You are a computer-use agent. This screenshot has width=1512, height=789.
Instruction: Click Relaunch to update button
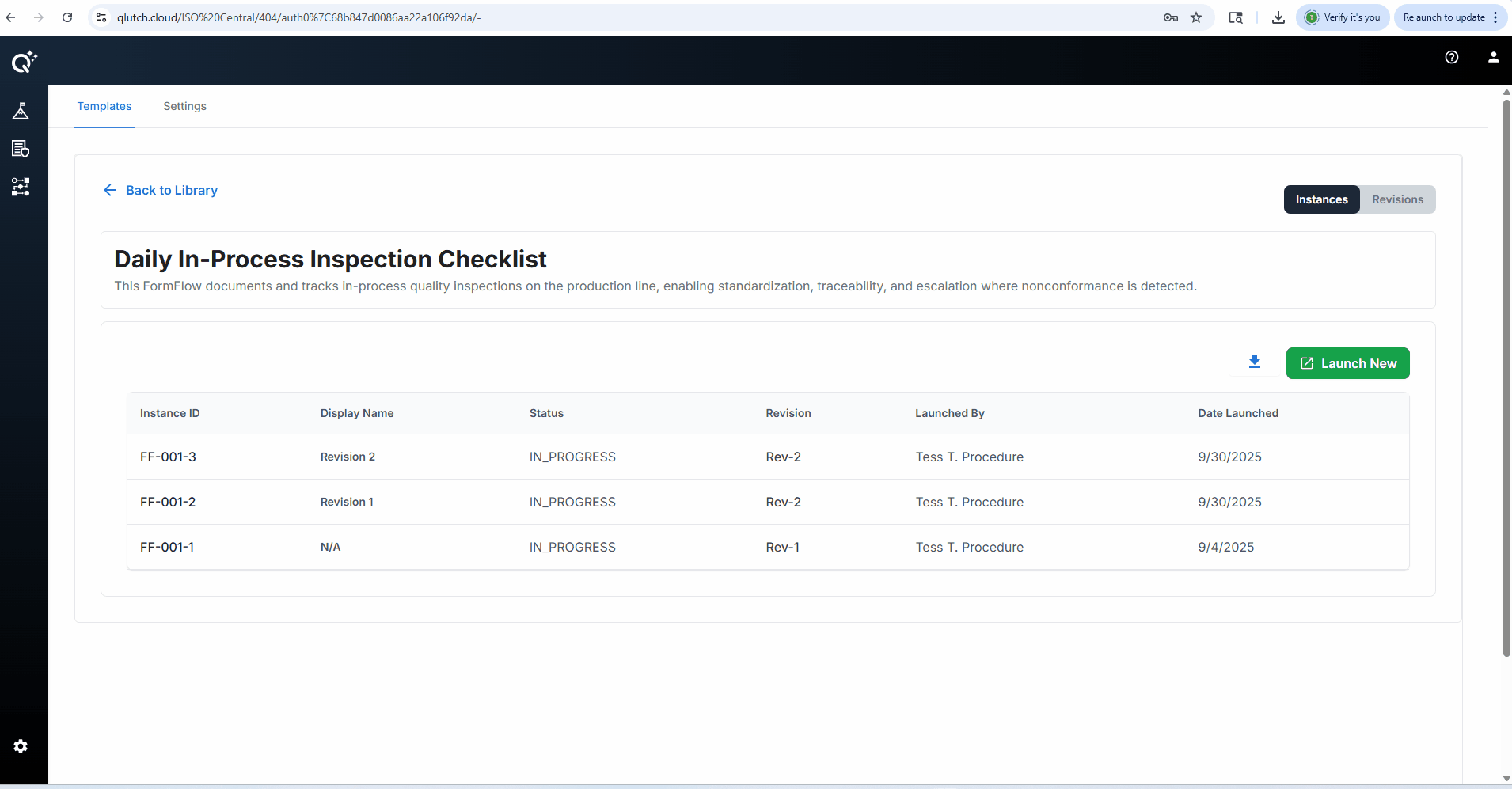1450,17
